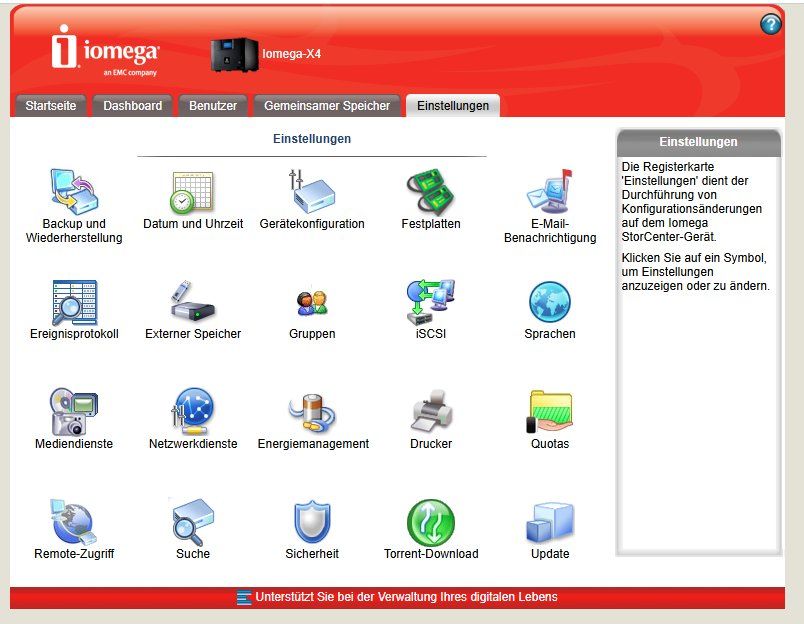Open the Externer Speicher icon
Screen dimensions: 804x624
192,301
